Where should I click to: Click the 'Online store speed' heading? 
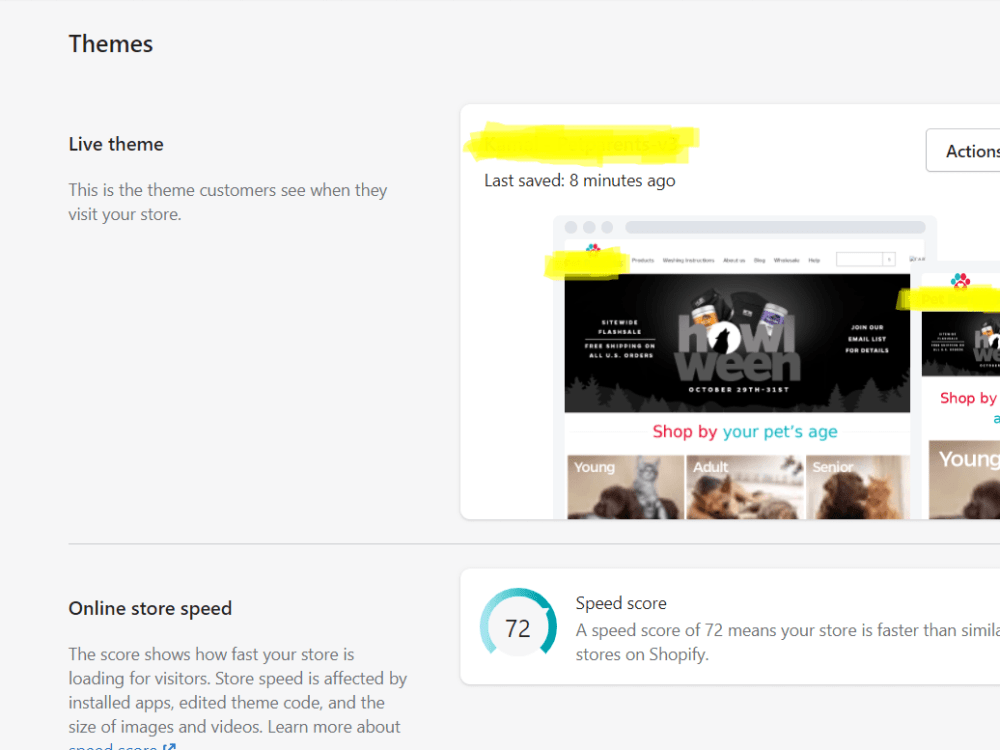coord(150,608)
